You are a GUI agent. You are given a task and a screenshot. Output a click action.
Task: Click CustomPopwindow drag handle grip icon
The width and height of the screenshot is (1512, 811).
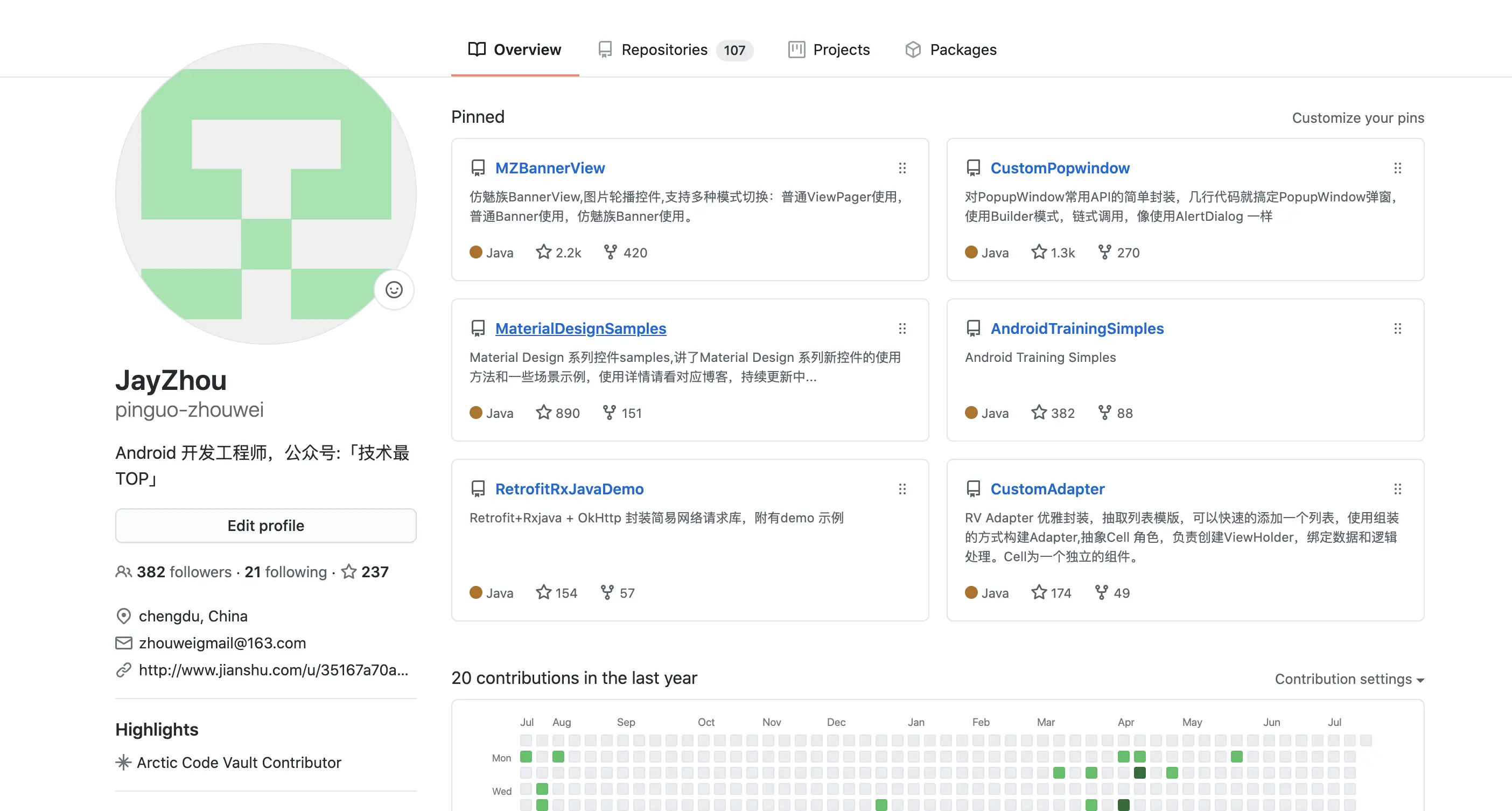coord(1397,169)
